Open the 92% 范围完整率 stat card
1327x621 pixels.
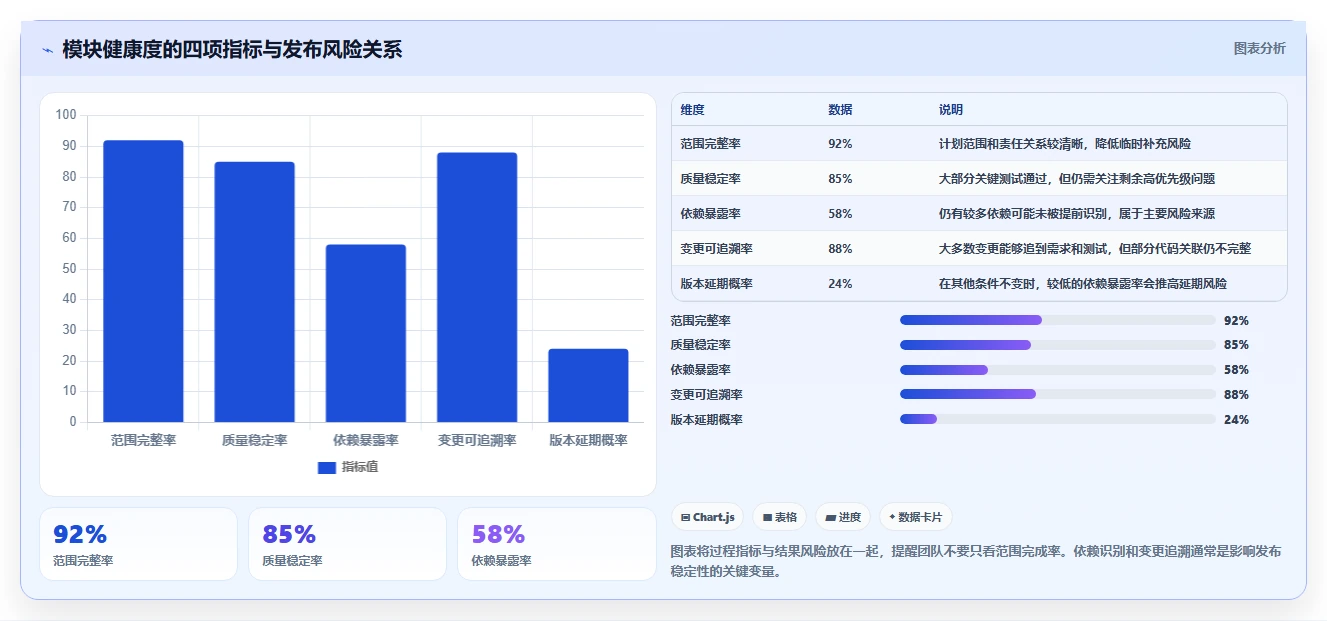138,544
